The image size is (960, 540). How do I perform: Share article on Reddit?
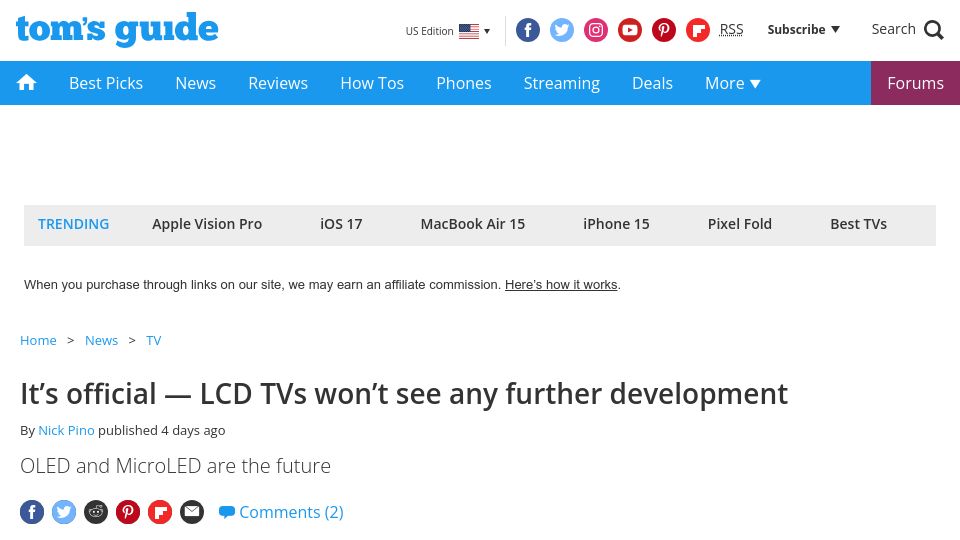(96, 512)
